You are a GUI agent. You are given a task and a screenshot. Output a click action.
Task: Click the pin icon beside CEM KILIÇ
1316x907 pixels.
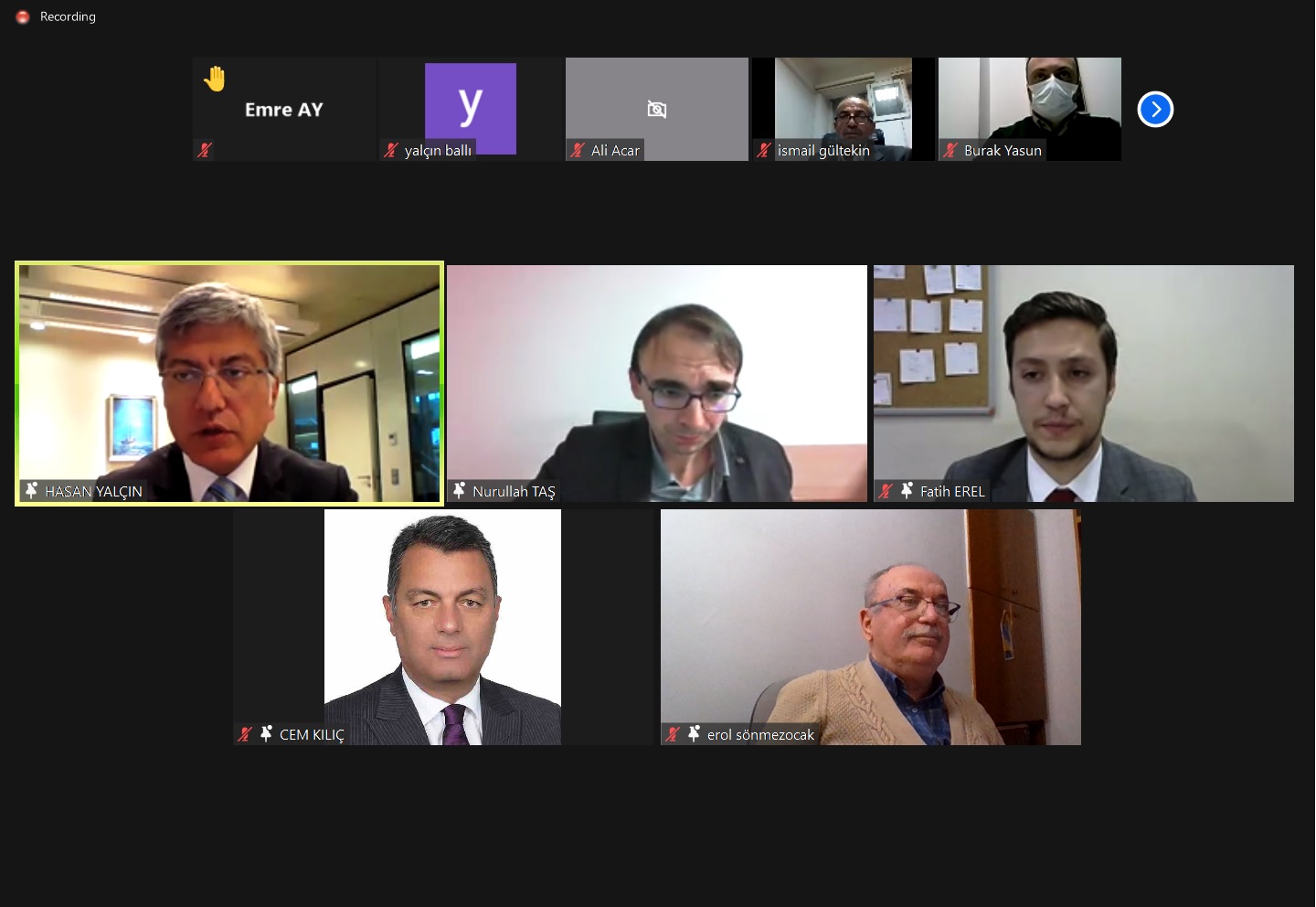tap(266, 734)
